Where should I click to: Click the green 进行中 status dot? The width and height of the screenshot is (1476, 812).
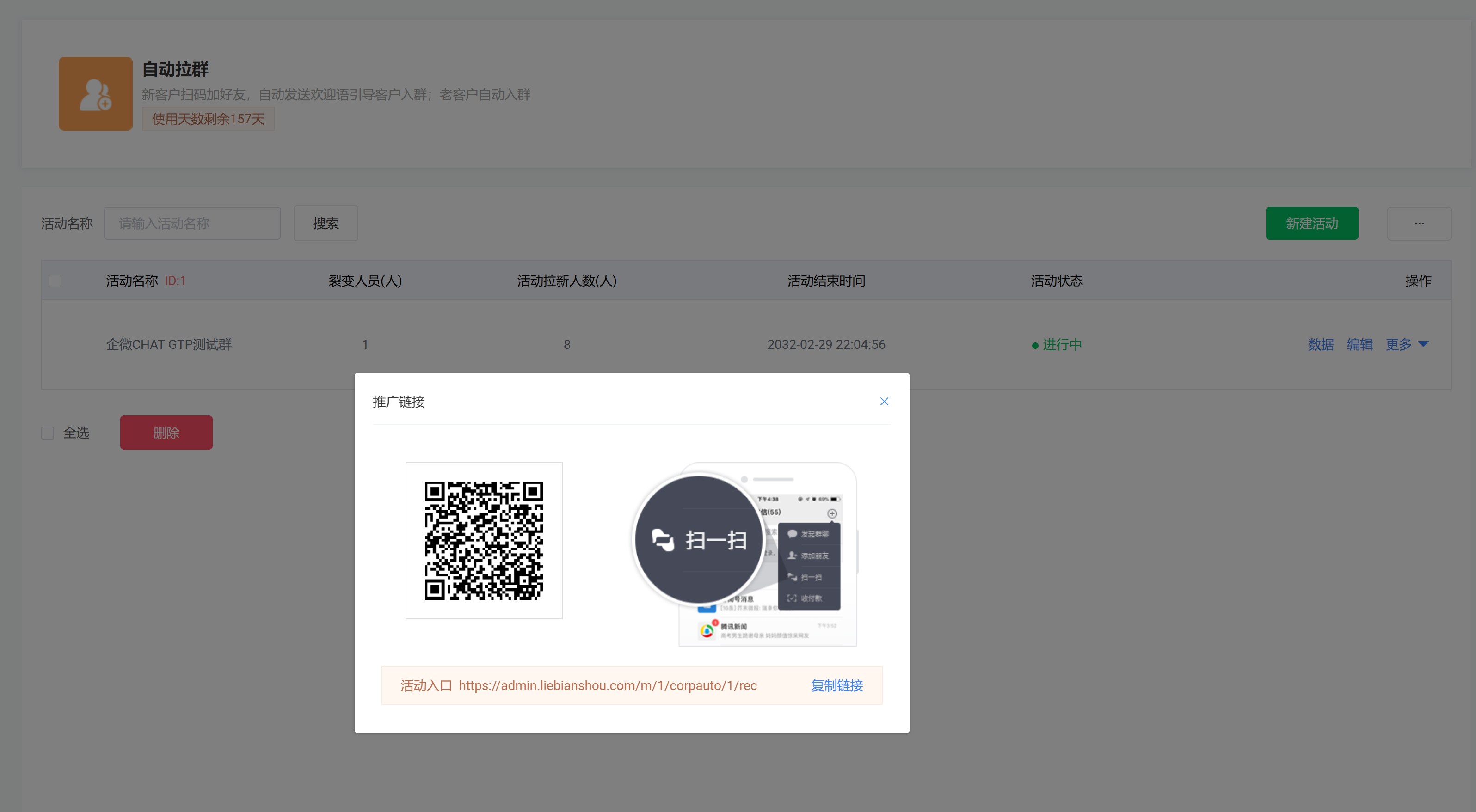1035,345
